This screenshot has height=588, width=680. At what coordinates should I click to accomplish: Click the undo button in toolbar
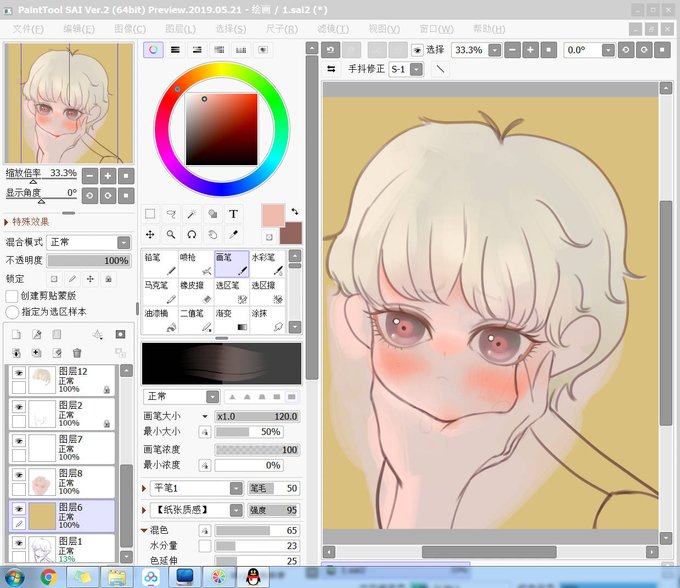pos(330,50)
